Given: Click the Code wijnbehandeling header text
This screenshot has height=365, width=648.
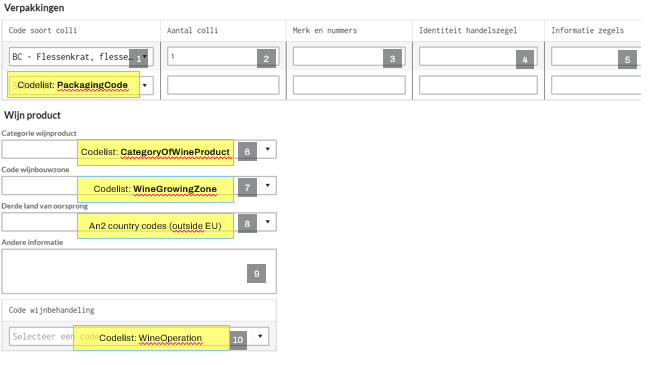Looking at the screenshot, I should point(52,310).
